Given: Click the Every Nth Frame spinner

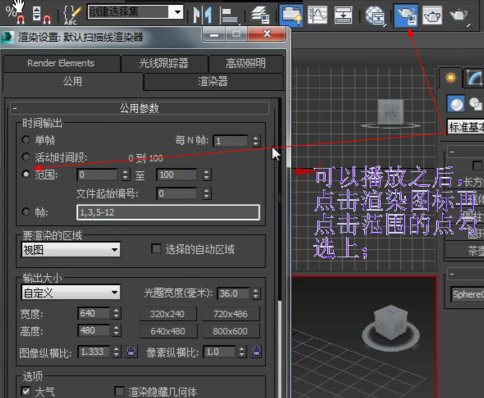Looking at the screenshot, I should click(x=256, y=141).
